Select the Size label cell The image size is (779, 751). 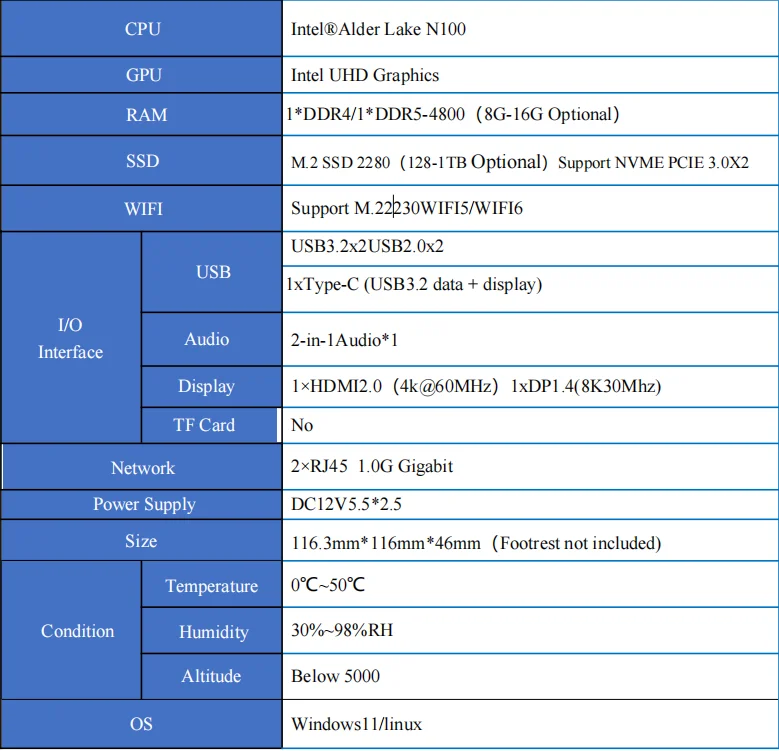pos(142,541)
